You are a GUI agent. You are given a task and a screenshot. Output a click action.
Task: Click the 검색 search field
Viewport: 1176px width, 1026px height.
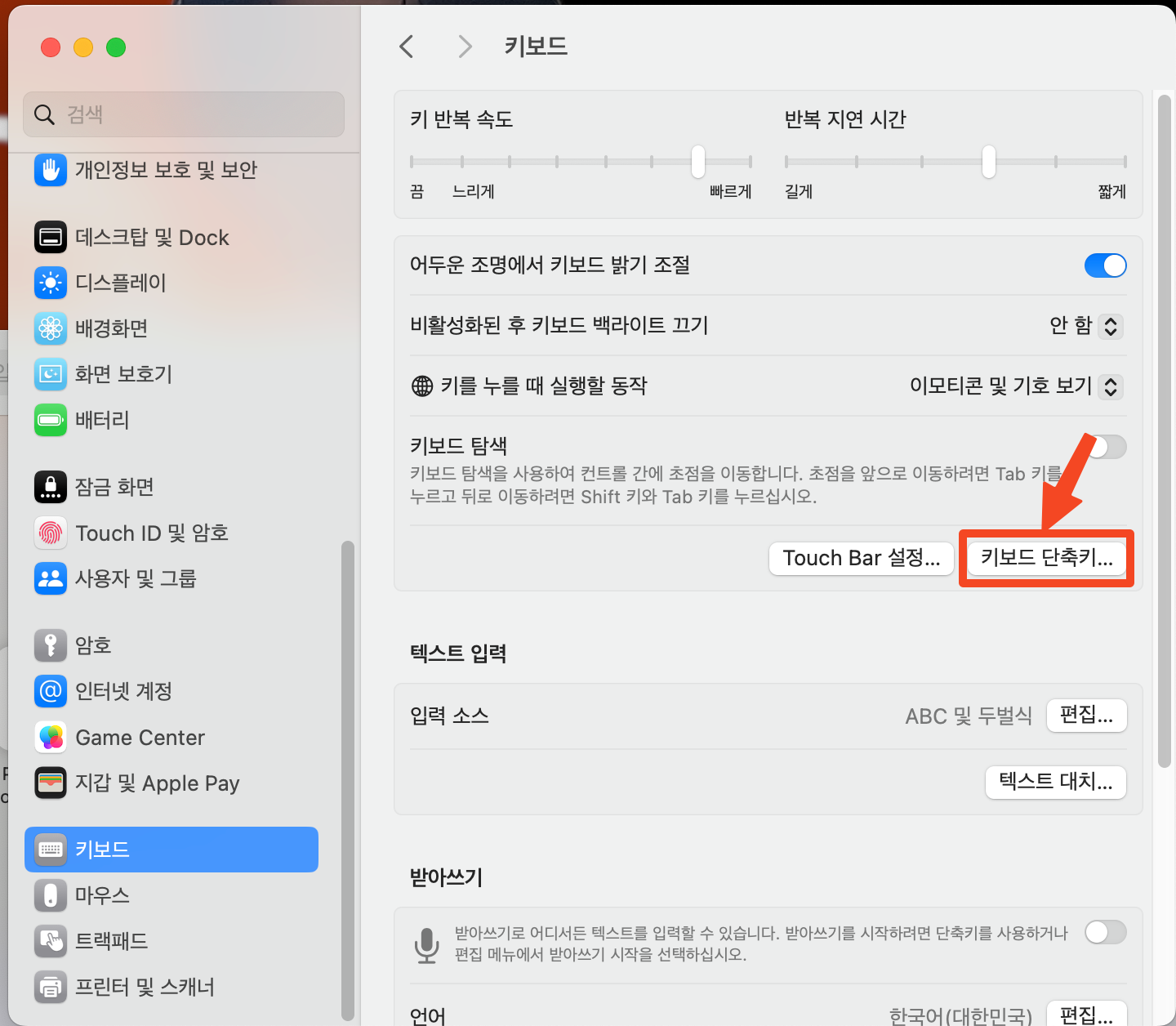click(183, 114)
